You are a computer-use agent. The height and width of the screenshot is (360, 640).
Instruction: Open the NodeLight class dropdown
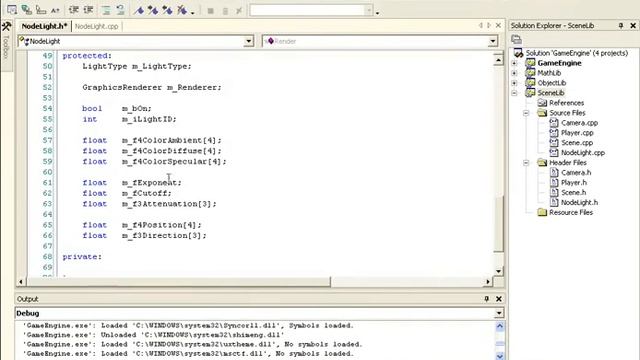(x=249, y=41)
